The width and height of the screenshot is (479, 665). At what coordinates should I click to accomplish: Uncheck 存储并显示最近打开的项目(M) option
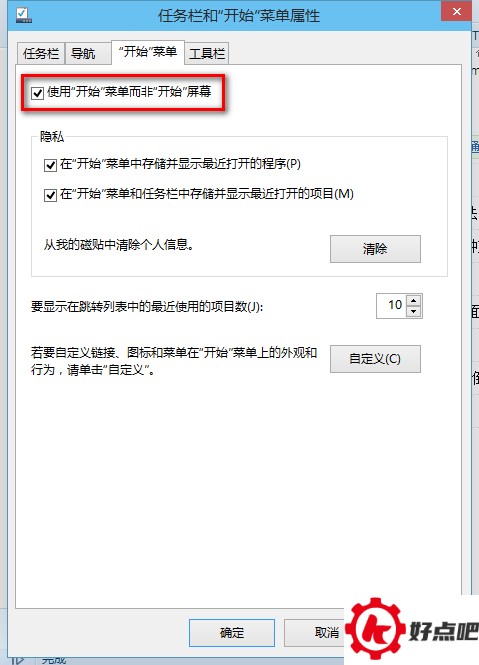tap(50, 195)
